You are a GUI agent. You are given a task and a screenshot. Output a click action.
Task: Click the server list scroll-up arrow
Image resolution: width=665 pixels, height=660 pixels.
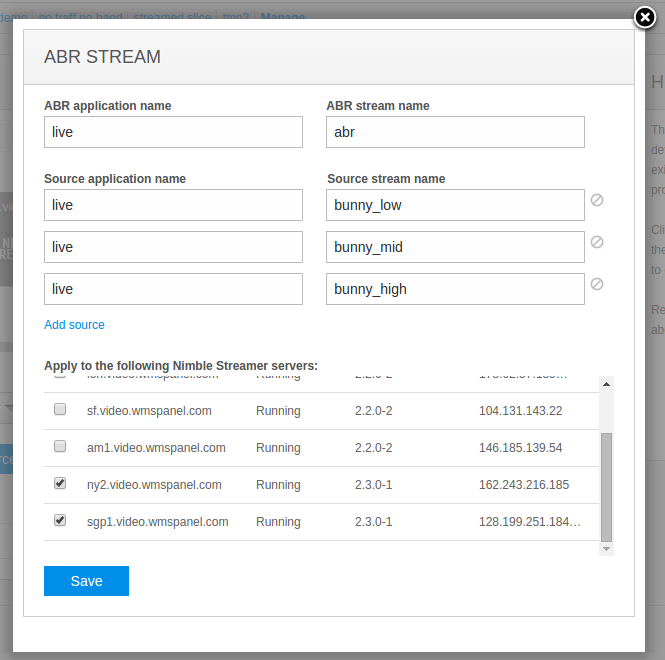[606, 385]
